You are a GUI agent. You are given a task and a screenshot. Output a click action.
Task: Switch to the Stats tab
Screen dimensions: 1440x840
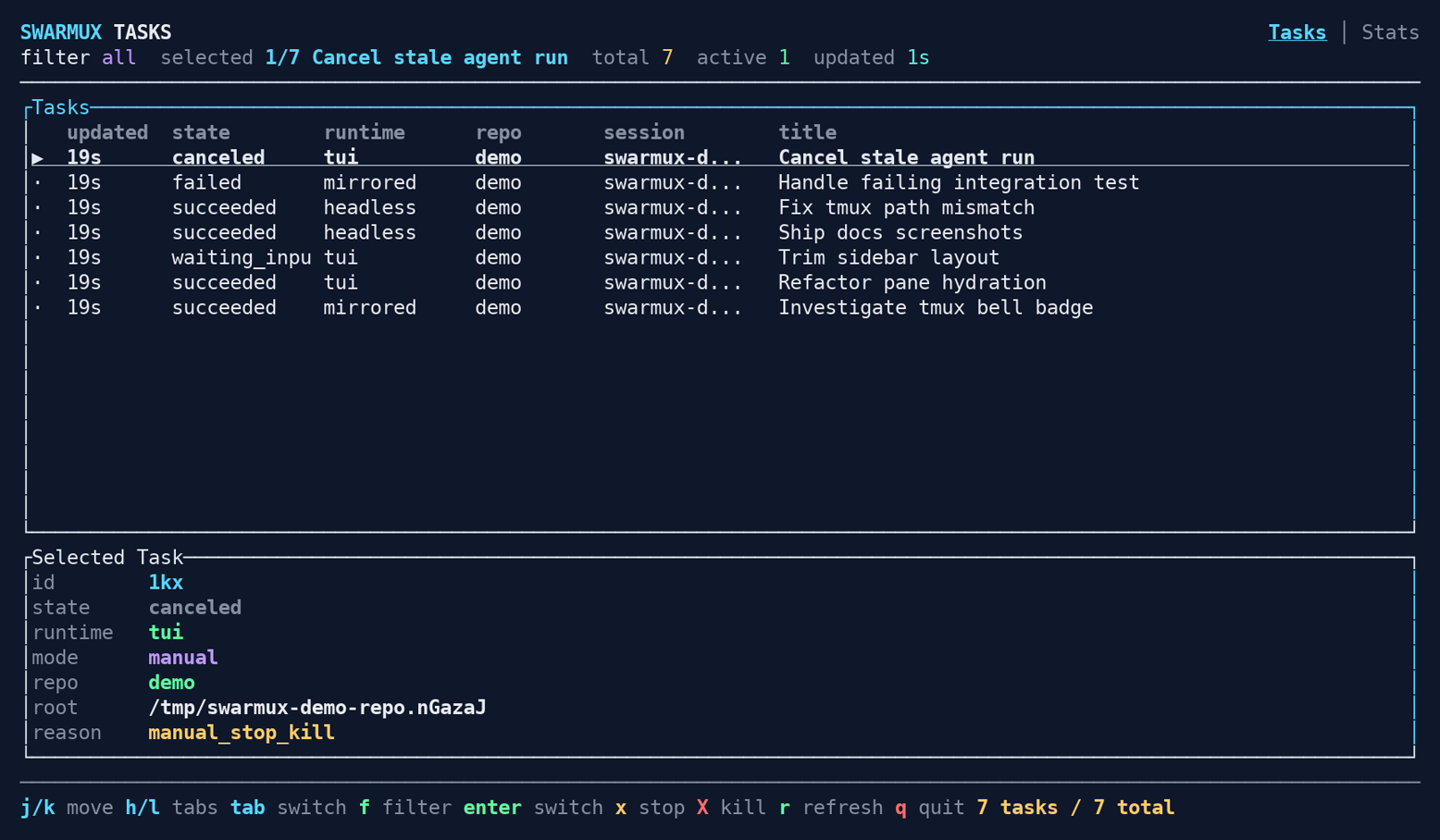pos(1390,31)
